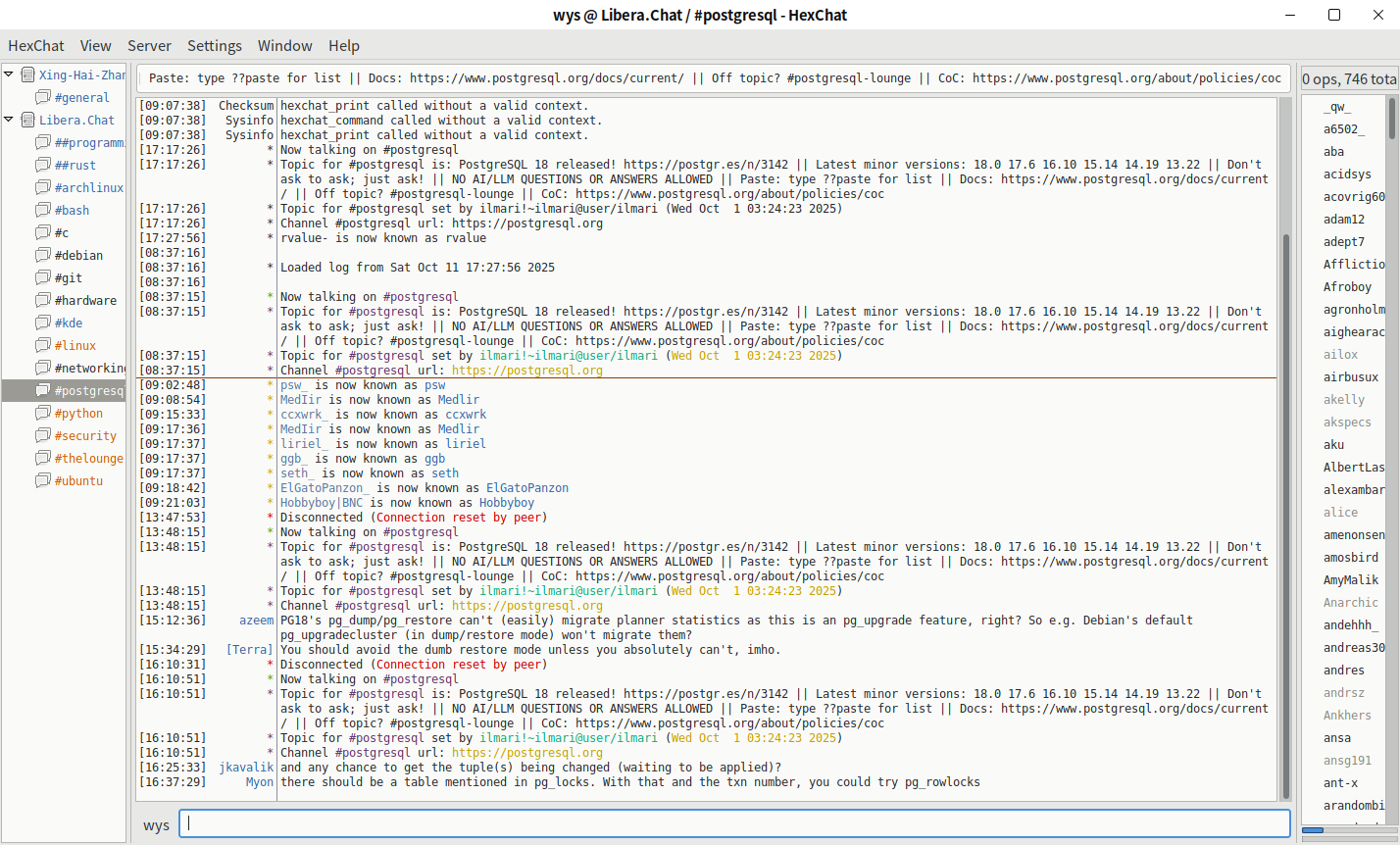Click the #archlinux channel icon
This screenshot has width=1400, height=845.
(43, 188)
